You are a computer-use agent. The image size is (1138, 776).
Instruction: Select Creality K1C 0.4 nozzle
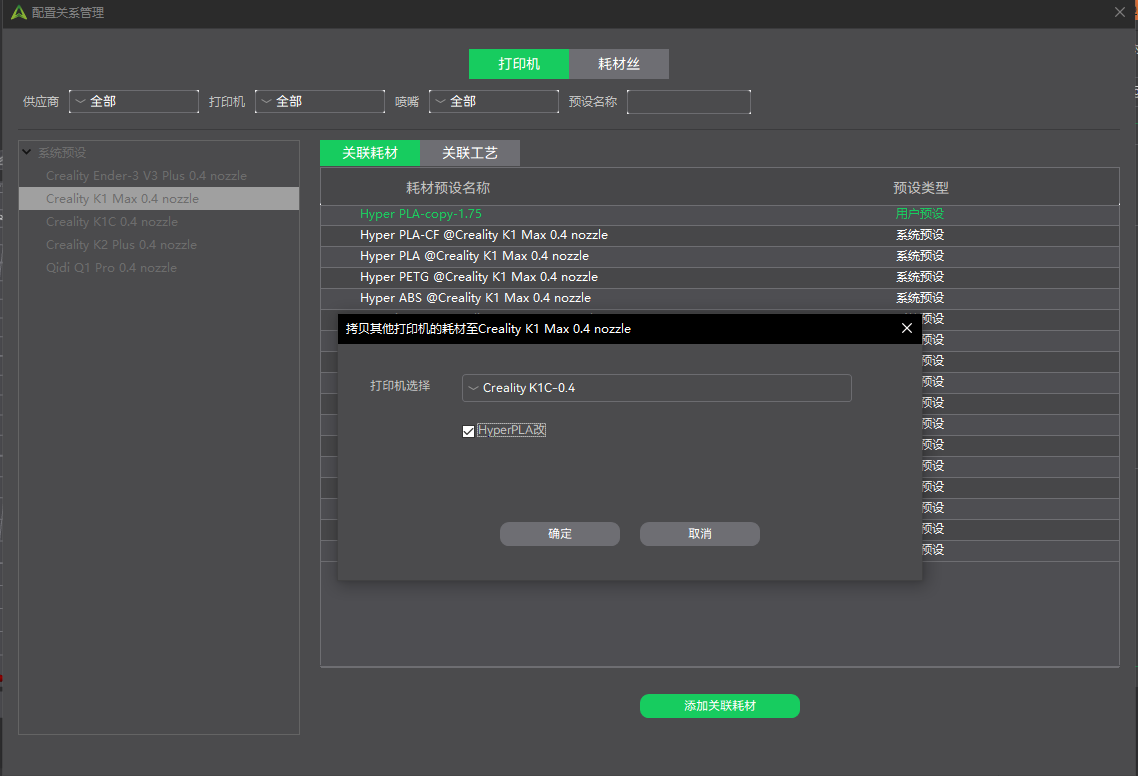(159, 222)
